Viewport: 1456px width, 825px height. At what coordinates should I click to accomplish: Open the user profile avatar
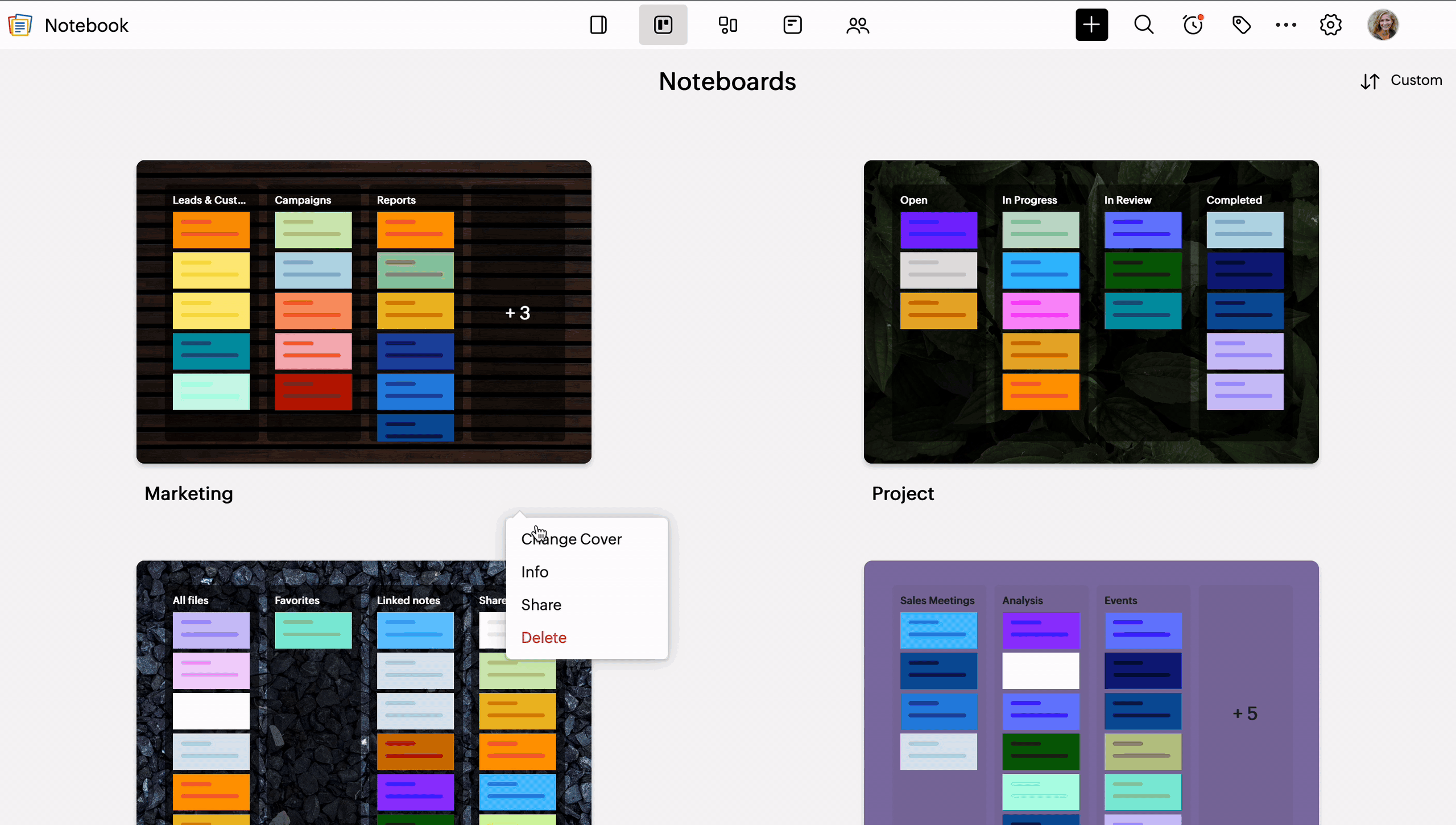pyautogui.click(x=1383, y=25)
